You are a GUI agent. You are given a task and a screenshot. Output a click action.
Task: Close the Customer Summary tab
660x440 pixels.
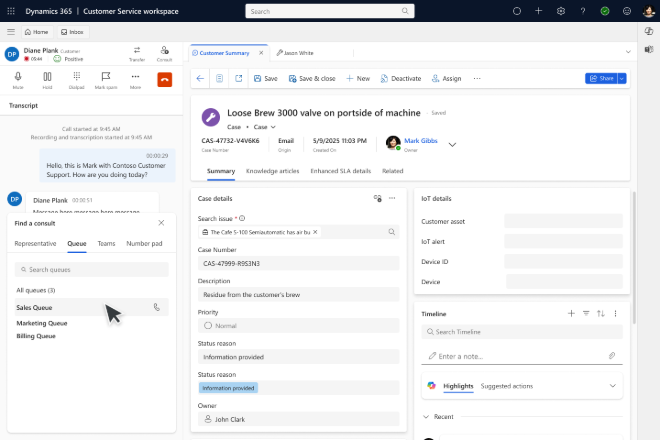(261, 53)
